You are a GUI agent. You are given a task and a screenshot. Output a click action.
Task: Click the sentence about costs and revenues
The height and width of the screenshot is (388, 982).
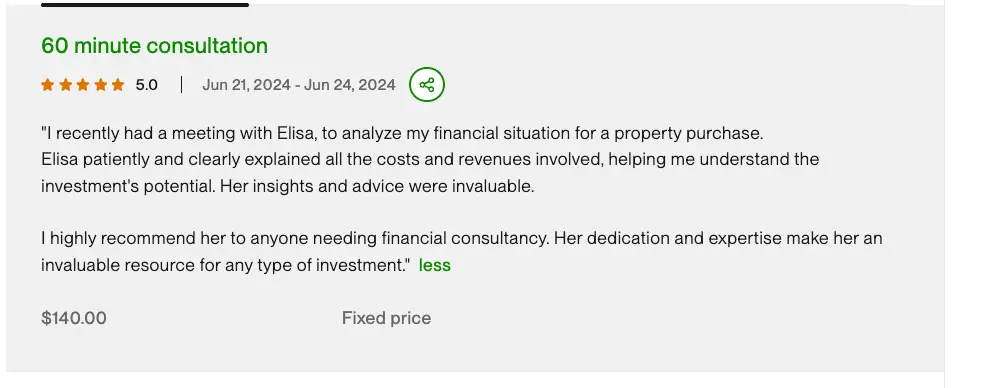pyautogui.click(x=430, y=160)
